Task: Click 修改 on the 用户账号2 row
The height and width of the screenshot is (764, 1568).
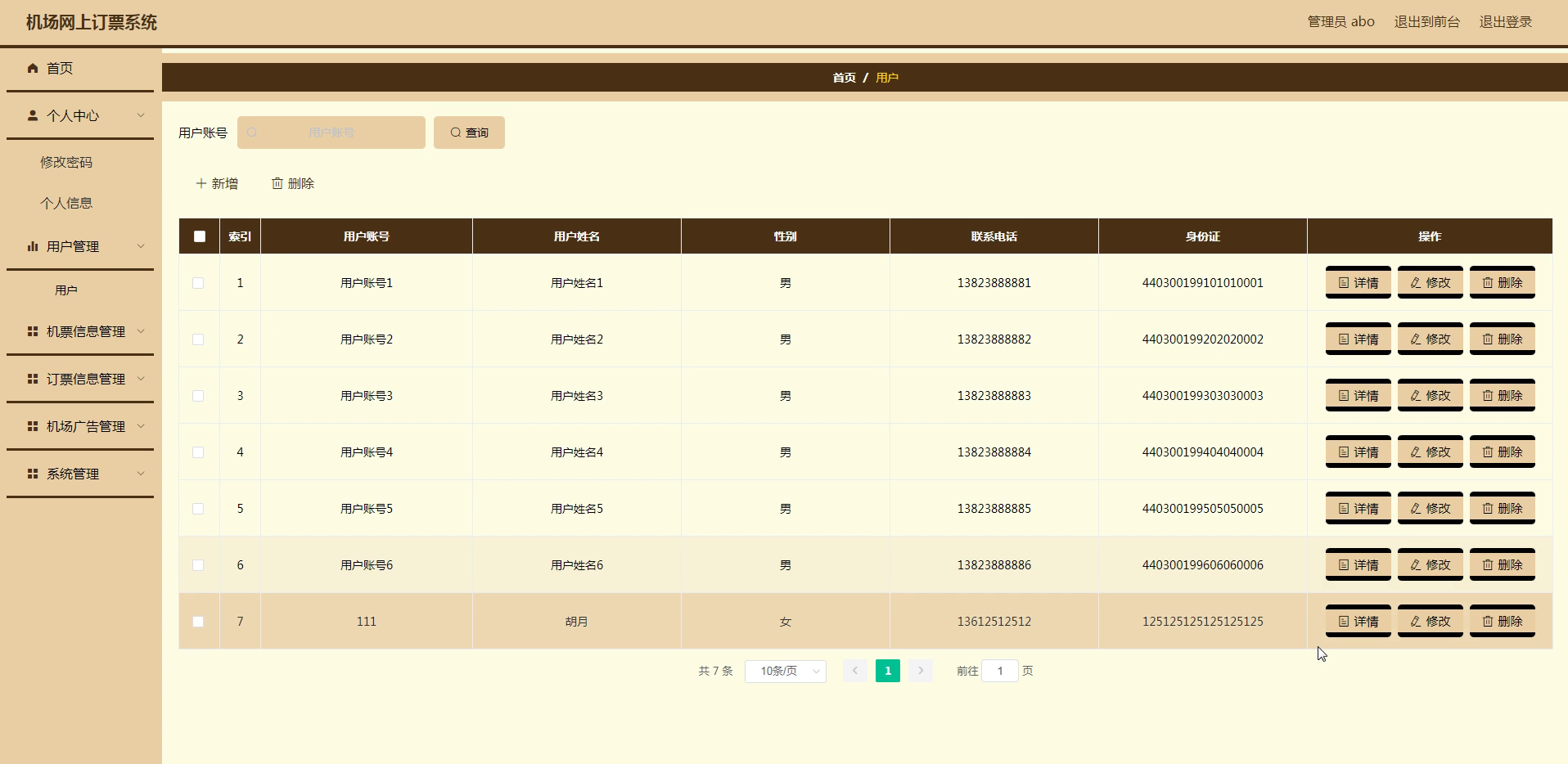Action: coord(1431,339)
